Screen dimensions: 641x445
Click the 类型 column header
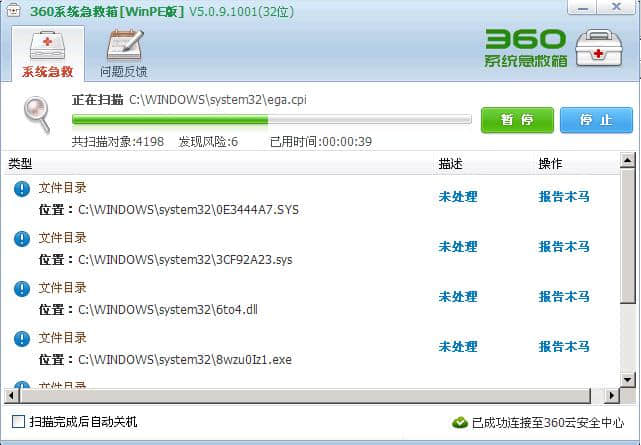20,164
